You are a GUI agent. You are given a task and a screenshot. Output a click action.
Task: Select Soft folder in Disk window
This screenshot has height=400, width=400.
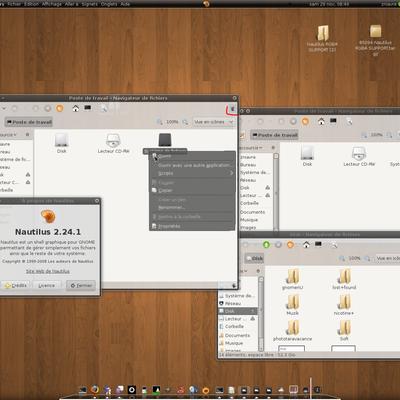click(344, 330)
